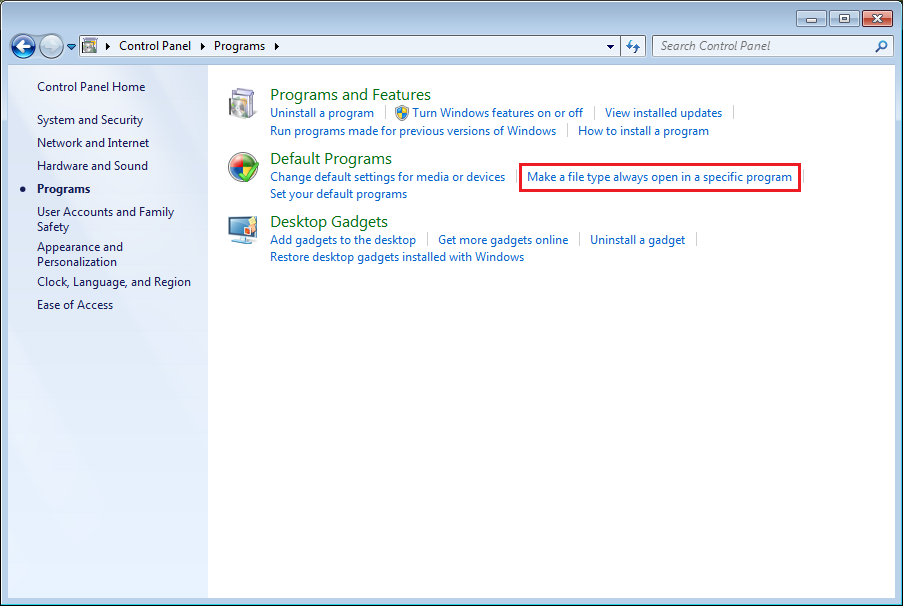The width and height of the screenshot is (903, 606).
Task: Click the Control Panel icon in address bar
Action: tap(90, 46)
